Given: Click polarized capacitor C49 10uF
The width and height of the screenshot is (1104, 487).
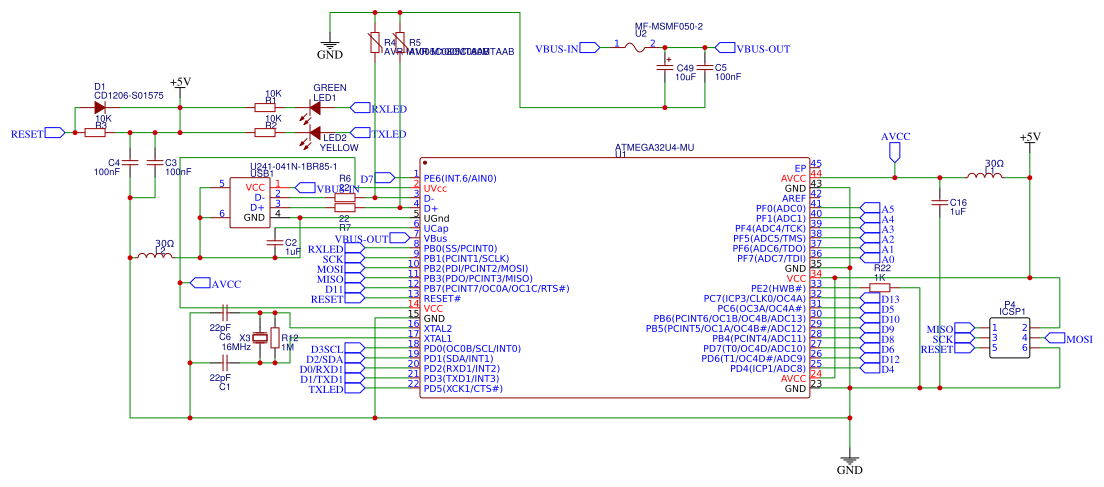Looking at the screenshot, I should 665,68.
